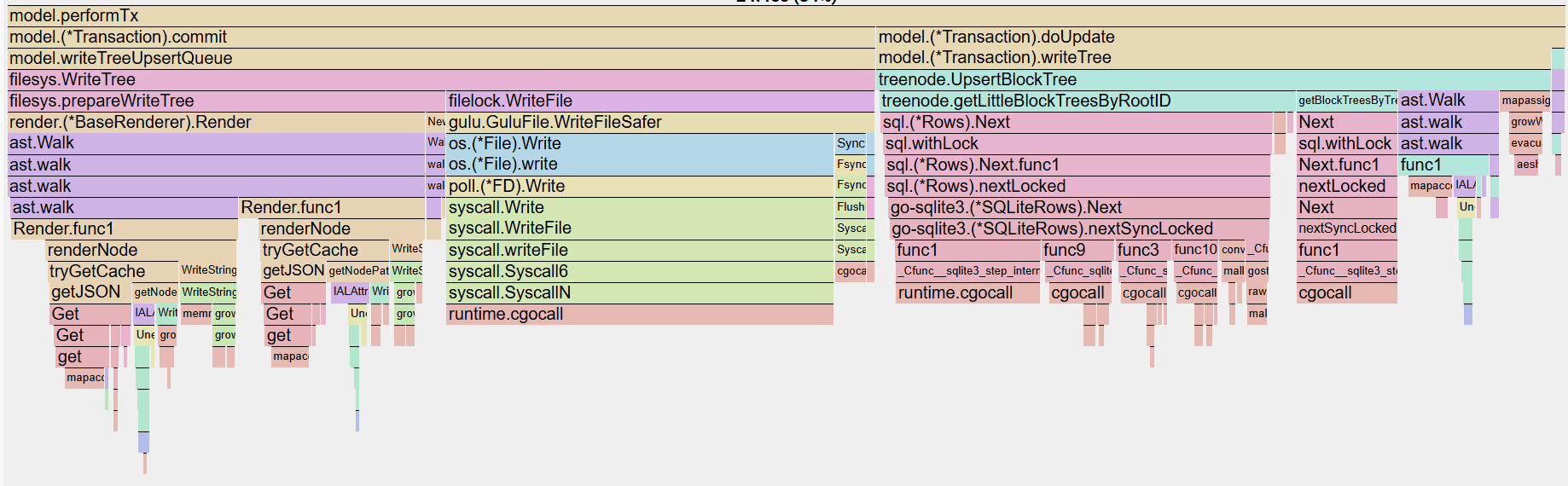Select the model.(*Transaction).writeTree frame

[1214, 59]
